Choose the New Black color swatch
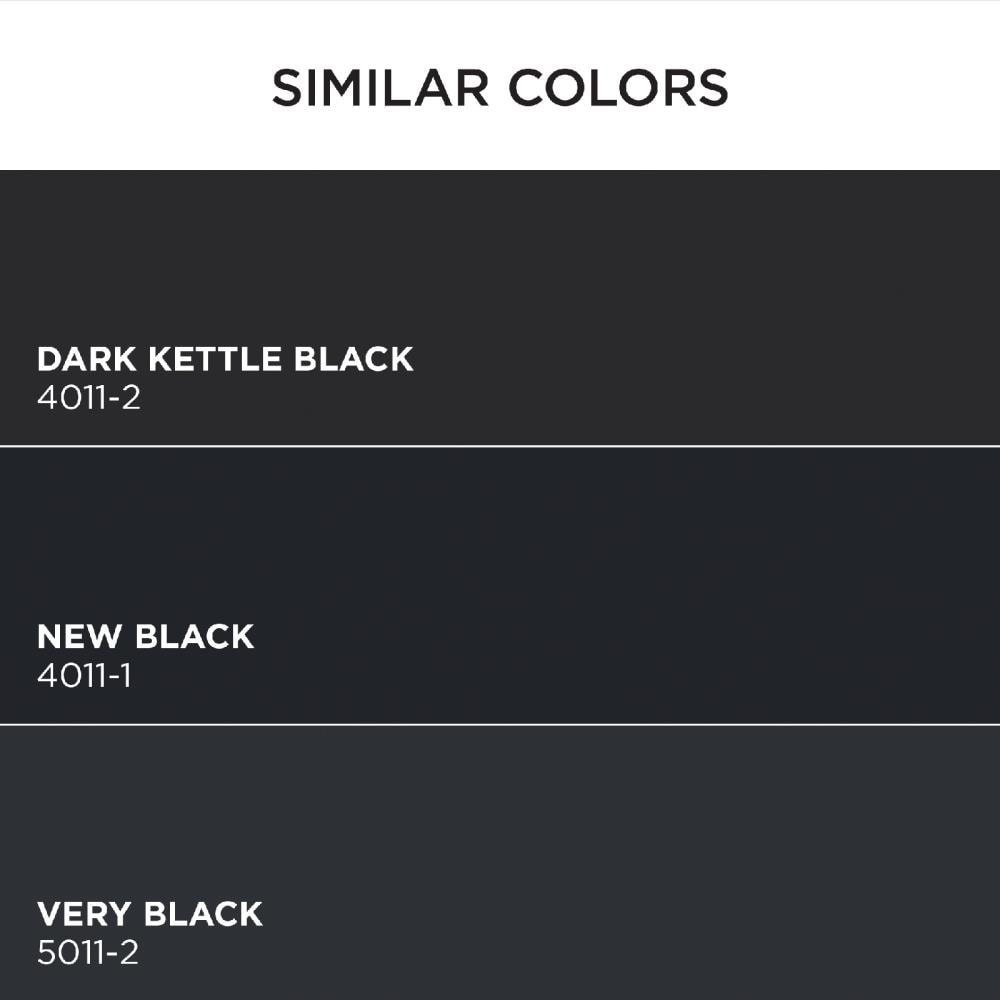The width and height of the screenshot is (1000, 1000). 500,585
